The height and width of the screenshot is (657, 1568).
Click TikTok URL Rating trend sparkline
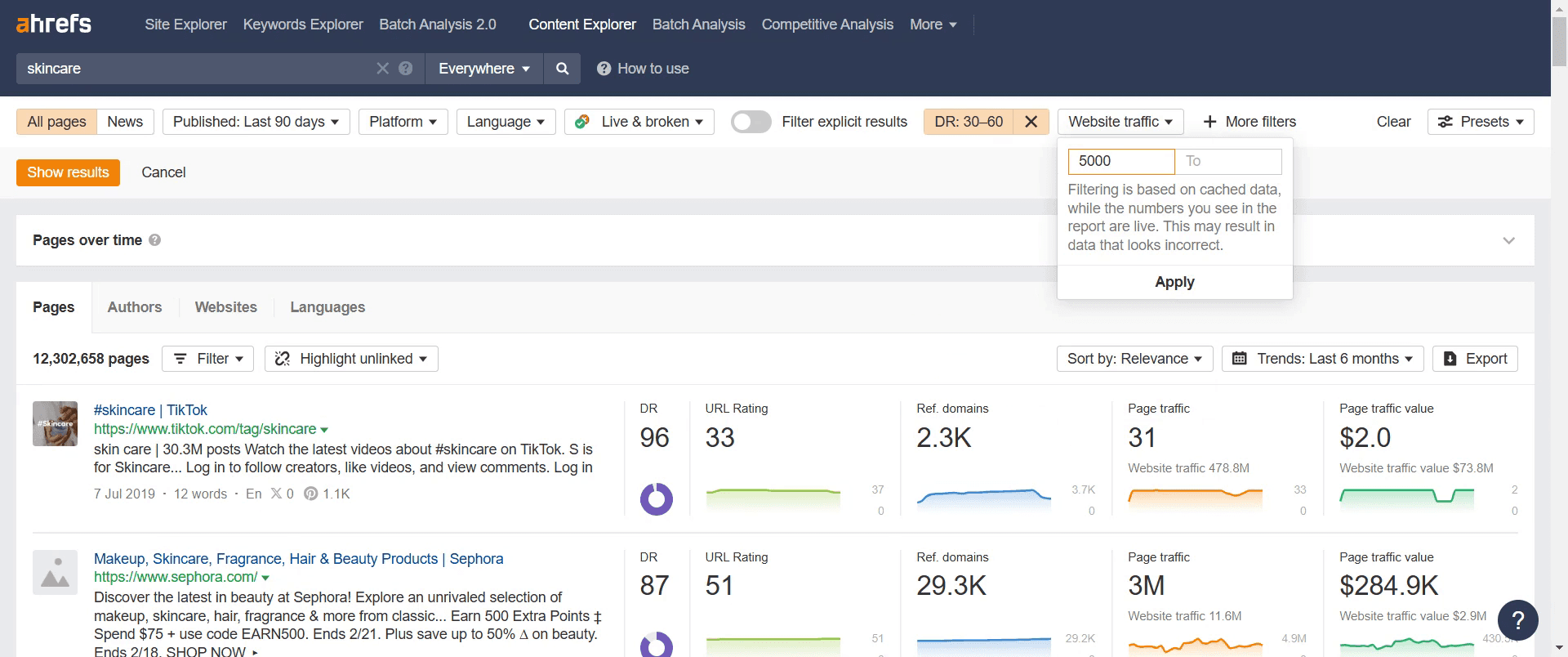(773, 499)
